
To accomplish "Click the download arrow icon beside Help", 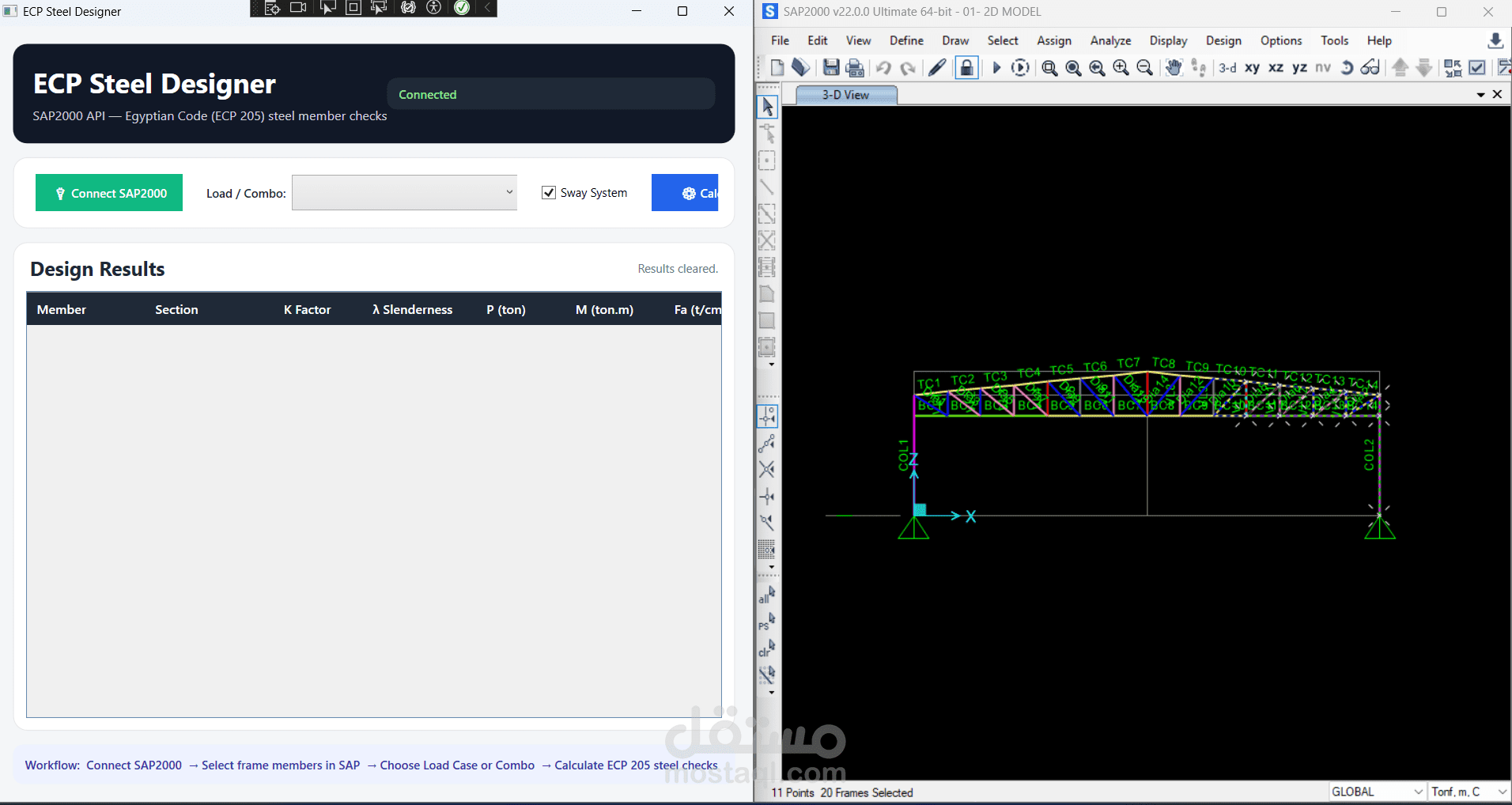I will [x=1495, y=40].
